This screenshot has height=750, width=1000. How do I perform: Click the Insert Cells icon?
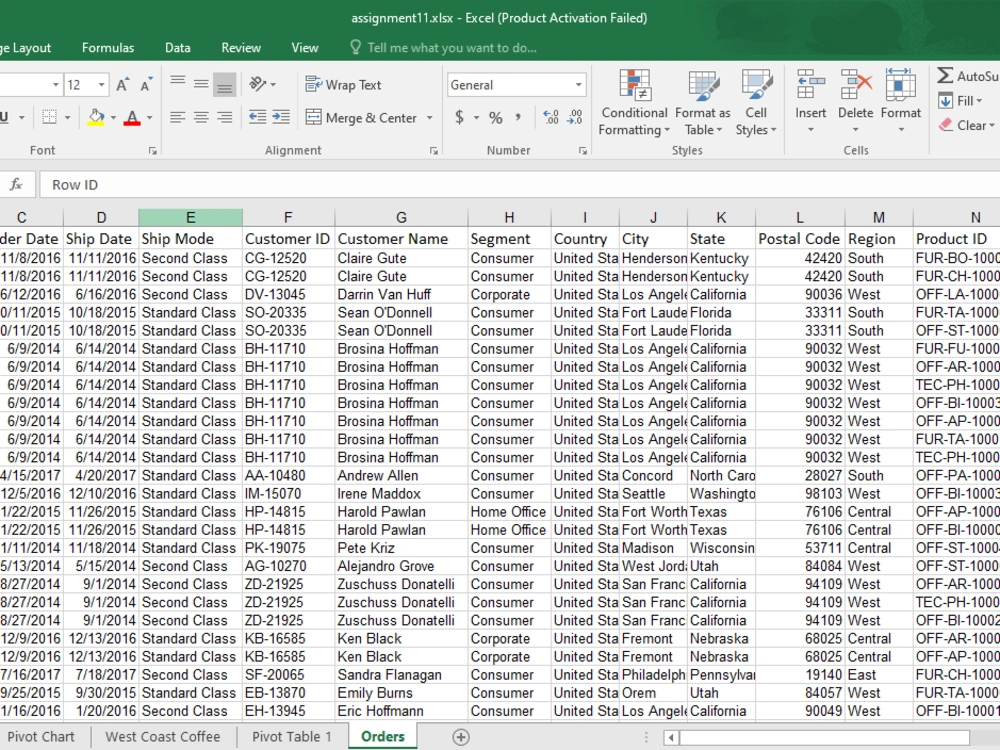810,94
